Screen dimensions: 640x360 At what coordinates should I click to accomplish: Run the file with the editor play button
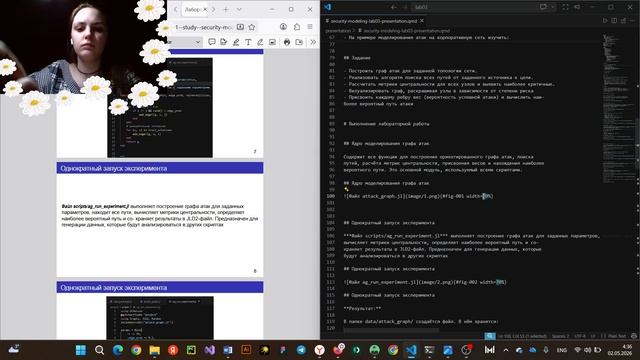[x=605, y=20]
